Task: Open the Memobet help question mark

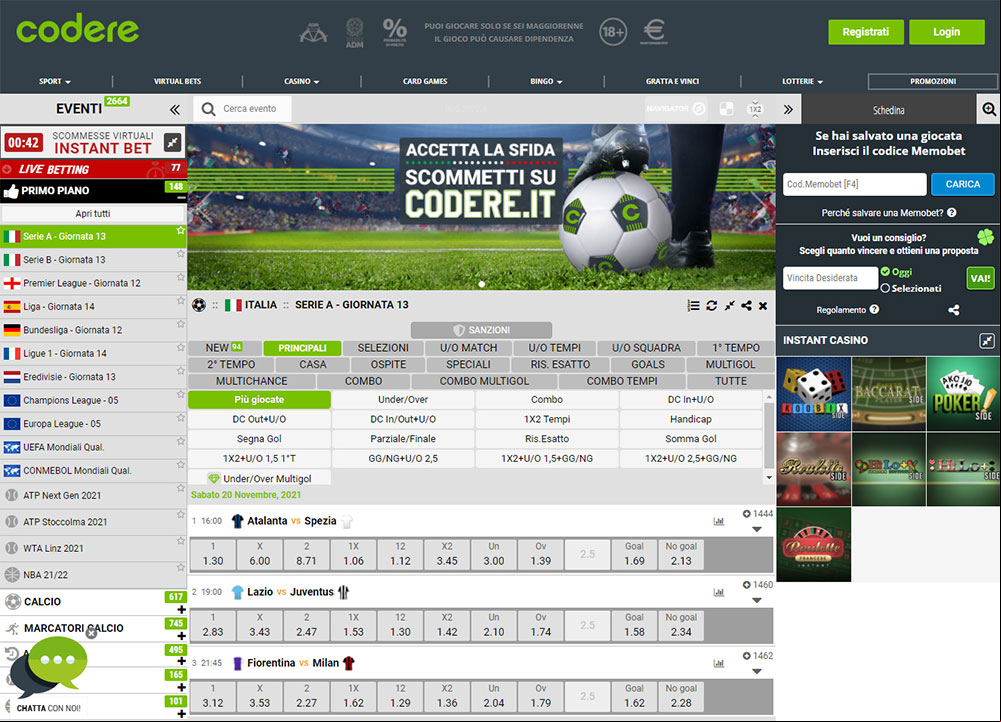Action: pyautogui.click(x=952, y=213)
